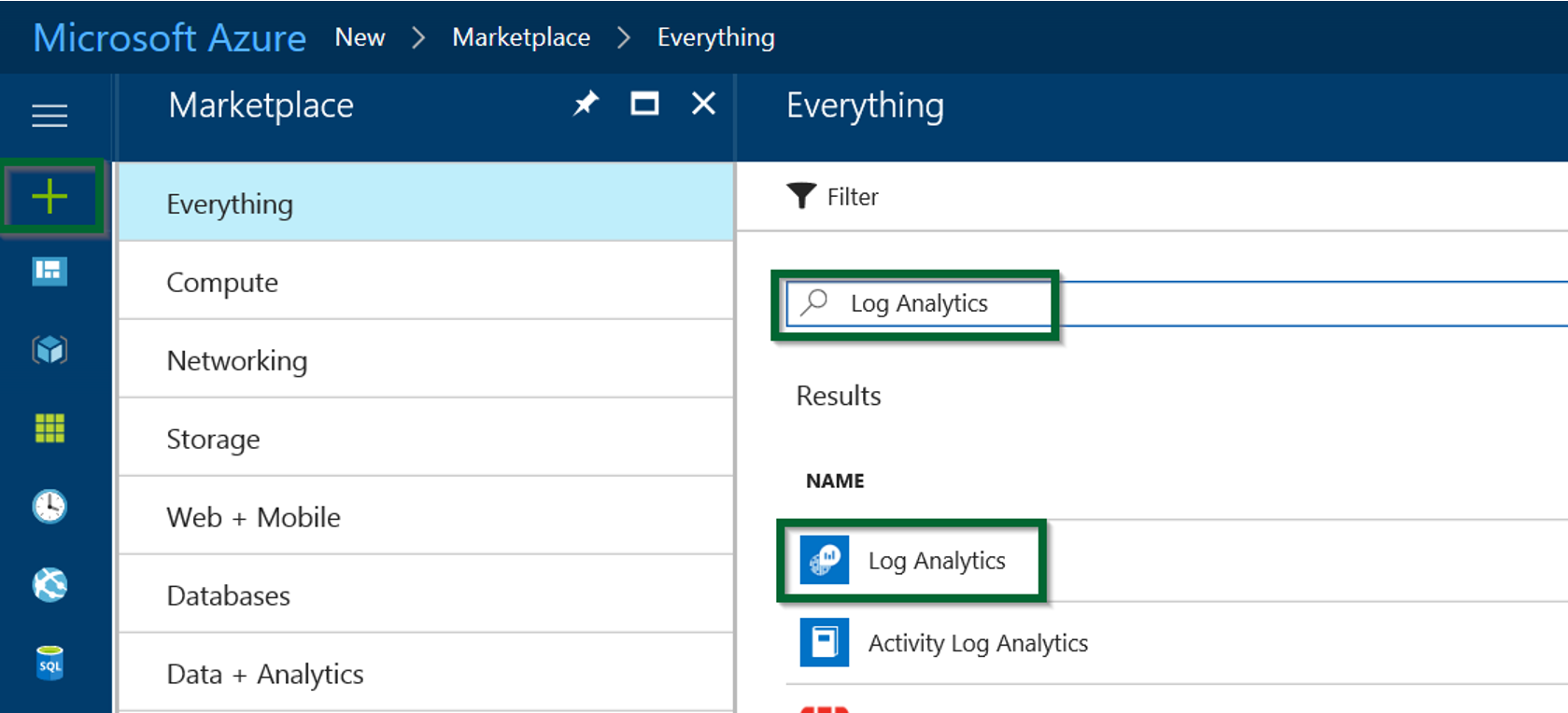Screen dimensions: 1568x713
Task: Open the Resource groups cube icon
Action: point(49,350)
